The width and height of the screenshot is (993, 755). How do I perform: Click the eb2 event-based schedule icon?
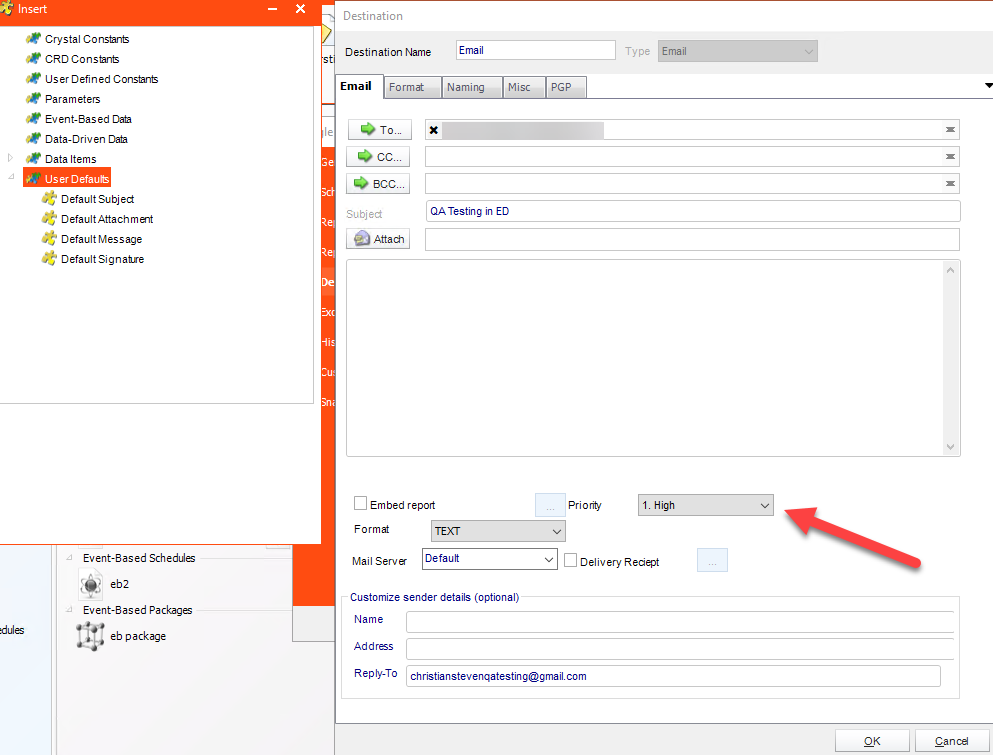point(91,585)
